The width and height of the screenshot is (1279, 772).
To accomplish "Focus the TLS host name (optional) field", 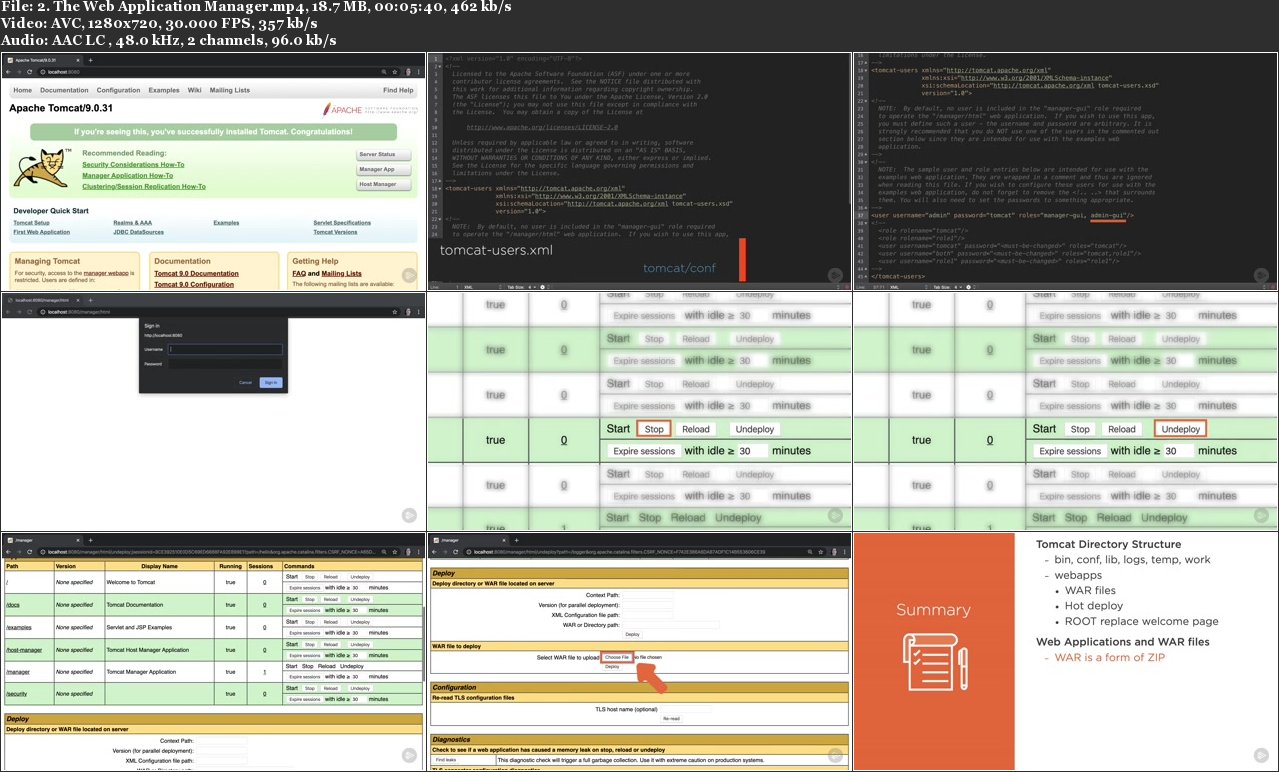I will click(686, 709).
